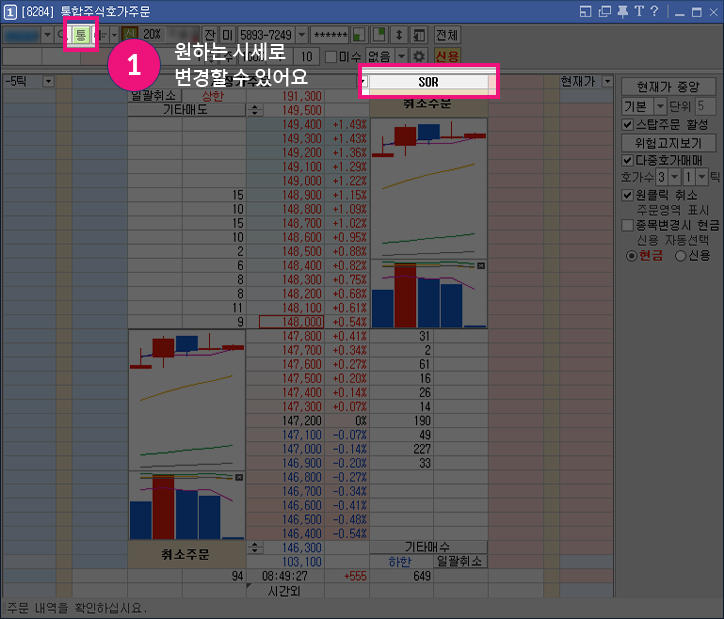Screen dimensions: 724x619
Task: Click the settings gear icon in toolbar
Action: tap(420, 56)
